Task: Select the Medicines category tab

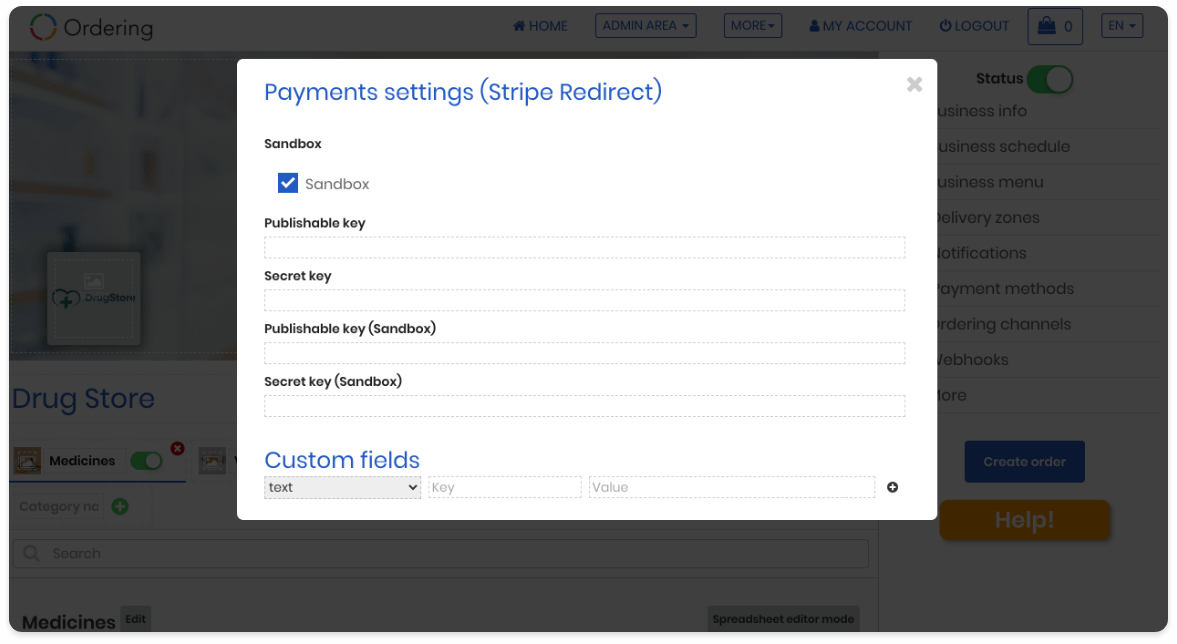Action: pos(82,461)
